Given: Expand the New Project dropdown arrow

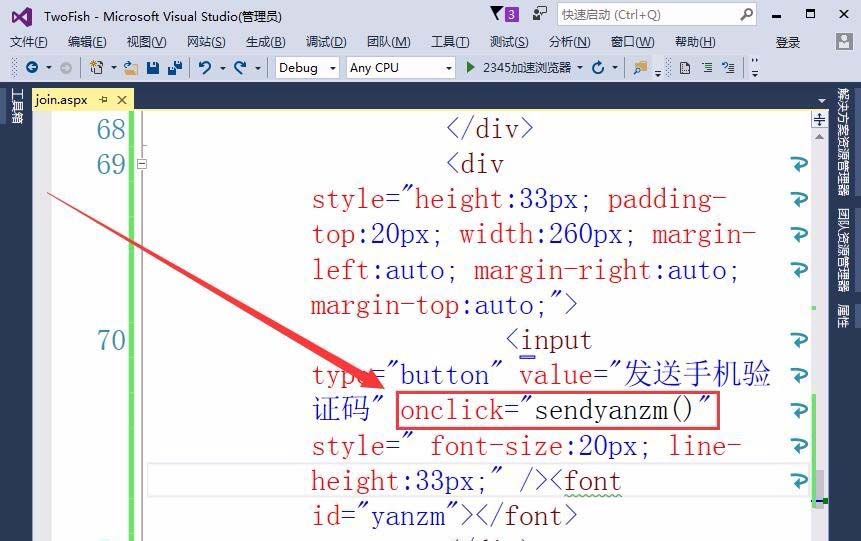Looking at the screenshot, I should [114, 68].
